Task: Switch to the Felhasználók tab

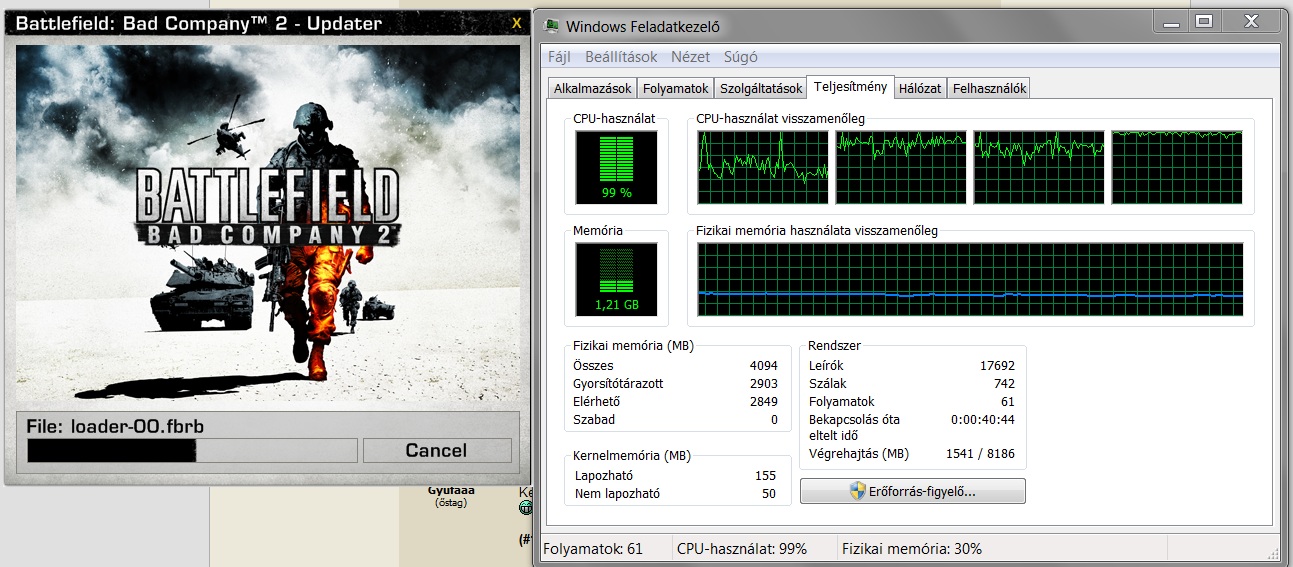Action: pos(989,88)
